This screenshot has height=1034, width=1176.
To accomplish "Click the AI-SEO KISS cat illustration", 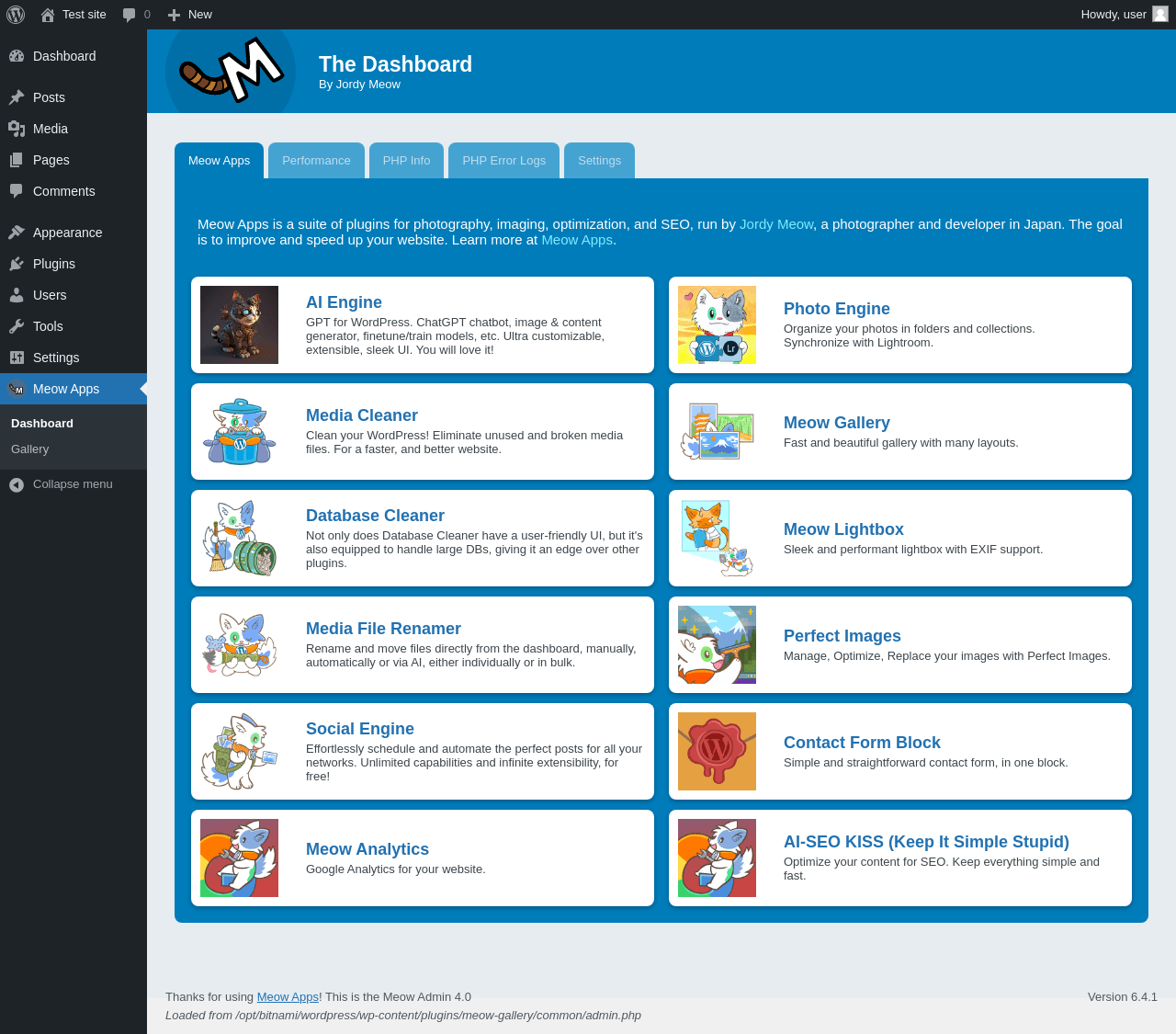I will coord(717,858).
